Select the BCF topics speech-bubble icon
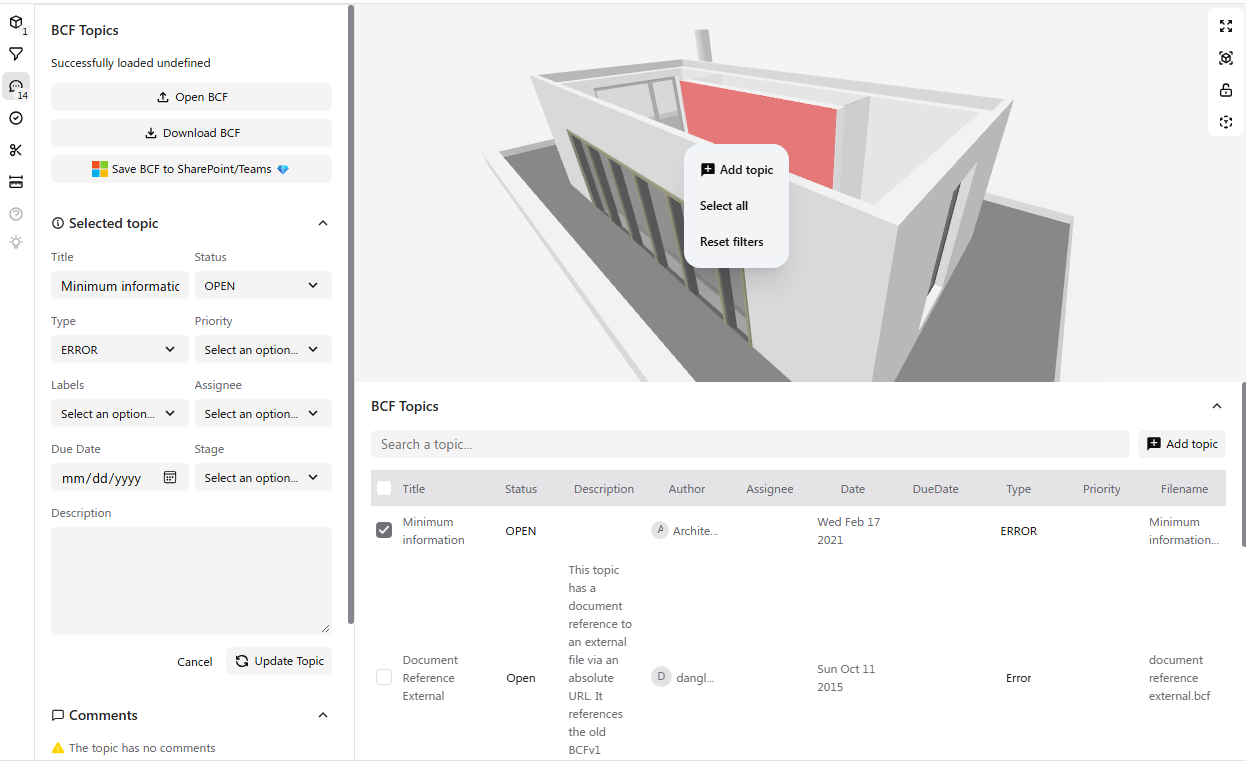This screenshot has width=1246, height=761. point(16,87)
